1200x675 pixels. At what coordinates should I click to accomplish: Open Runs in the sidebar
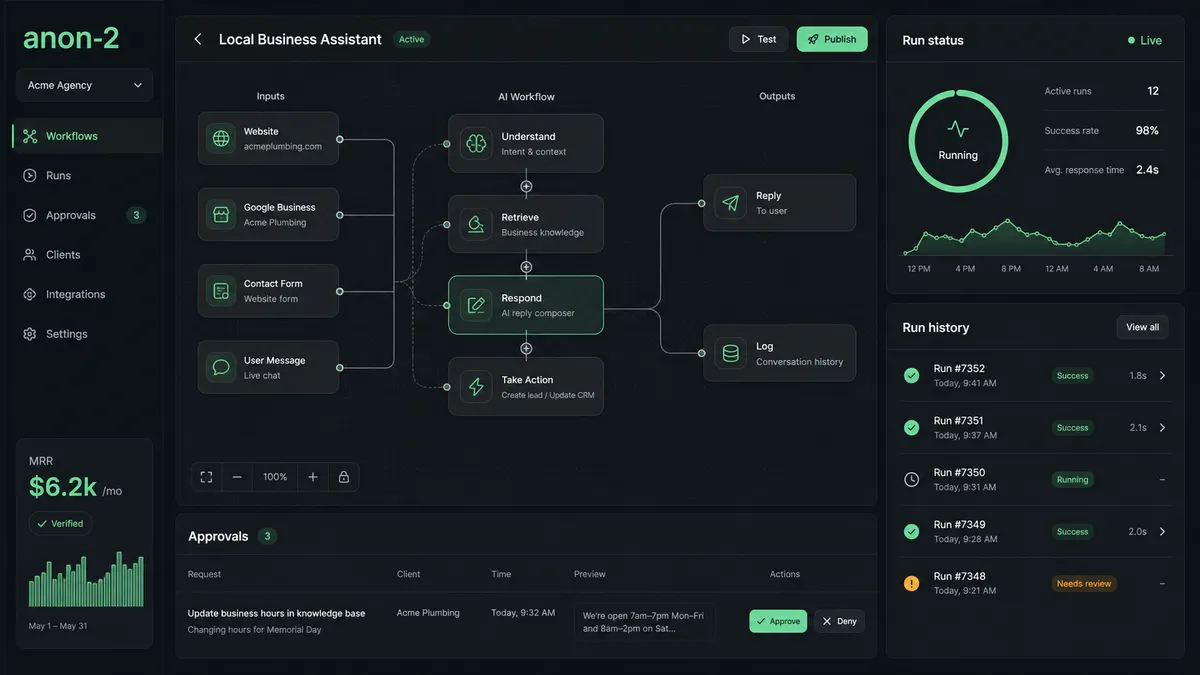click(x=87, y=175)
